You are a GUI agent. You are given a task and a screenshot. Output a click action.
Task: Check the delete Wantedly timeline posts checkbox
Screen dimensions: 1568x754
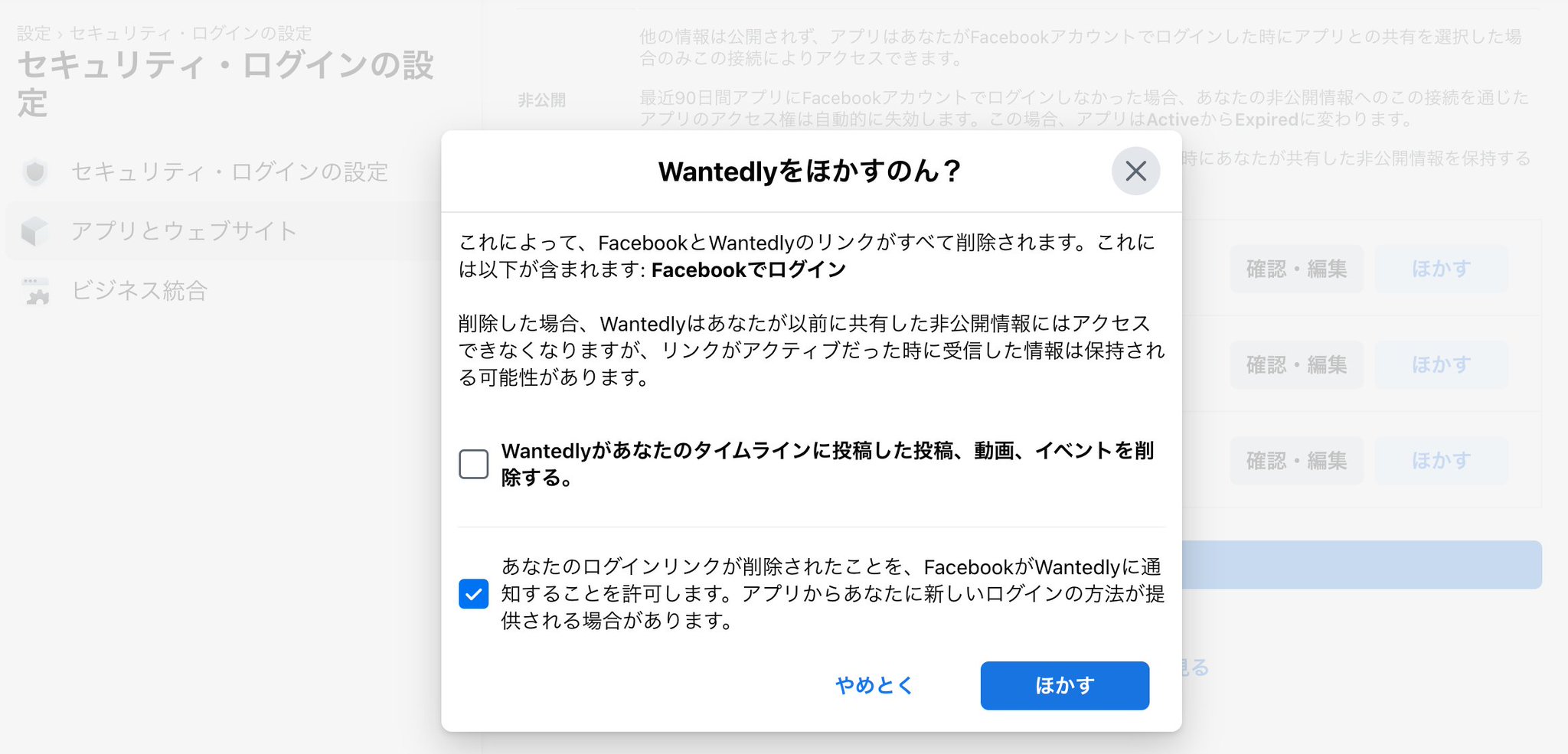tap(473, 464)
